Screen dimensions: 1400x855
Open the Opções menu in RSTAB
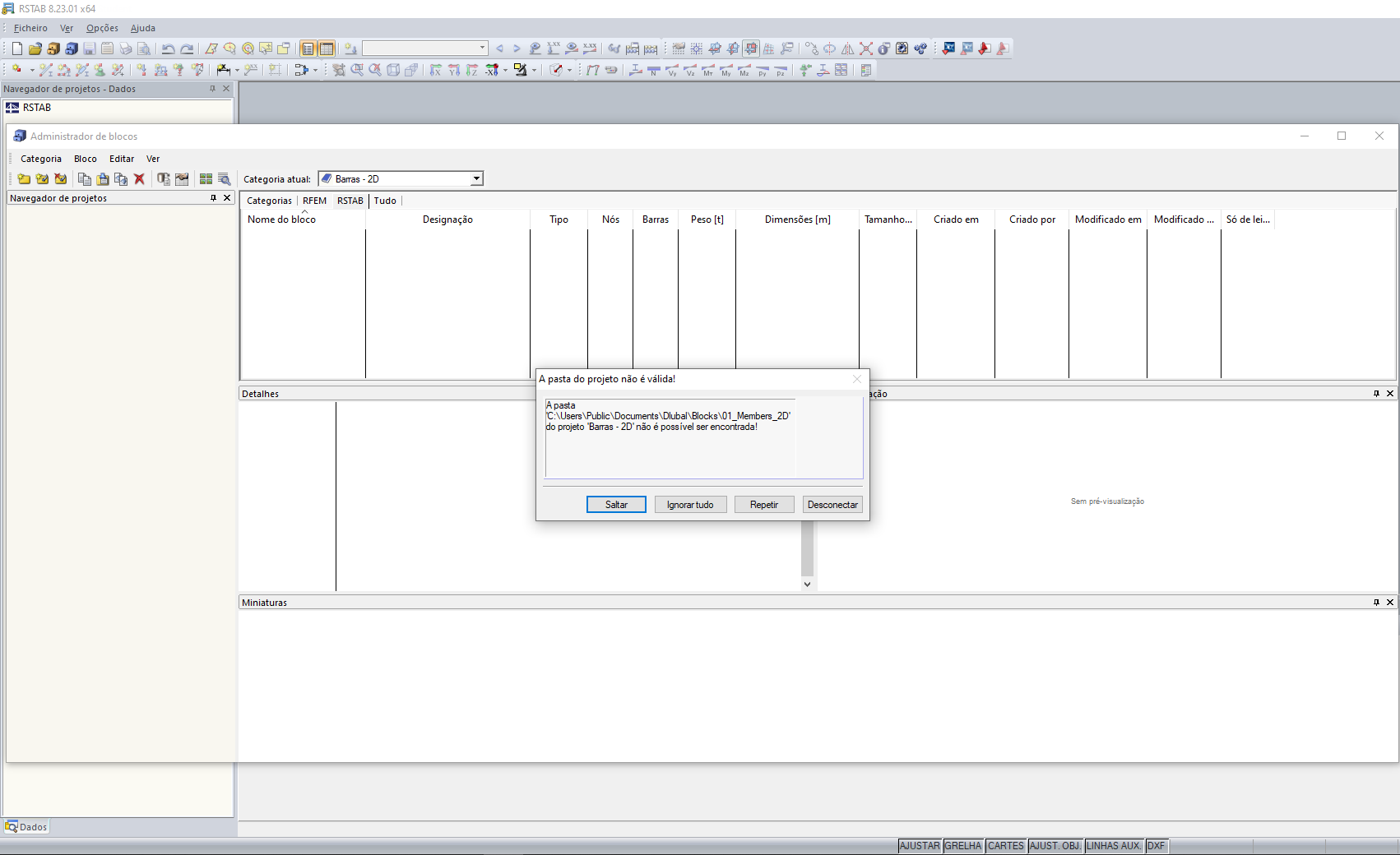[102, 28]
